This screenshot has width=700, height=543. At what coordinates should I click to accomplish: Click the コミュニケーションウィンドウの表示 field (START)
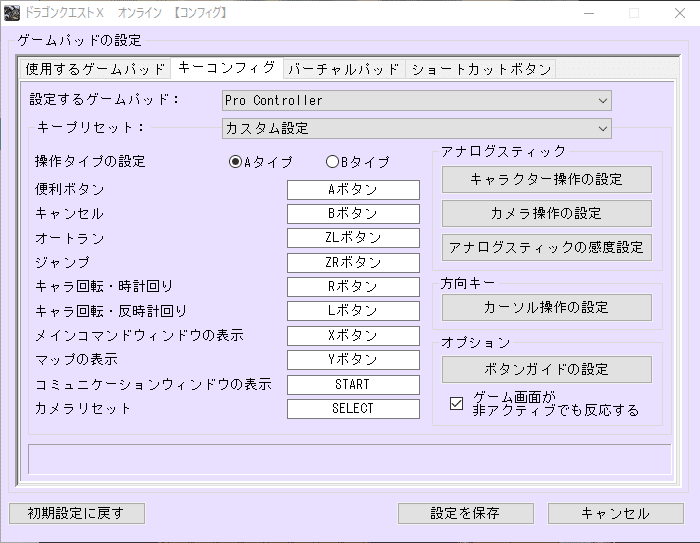point(353,384)
